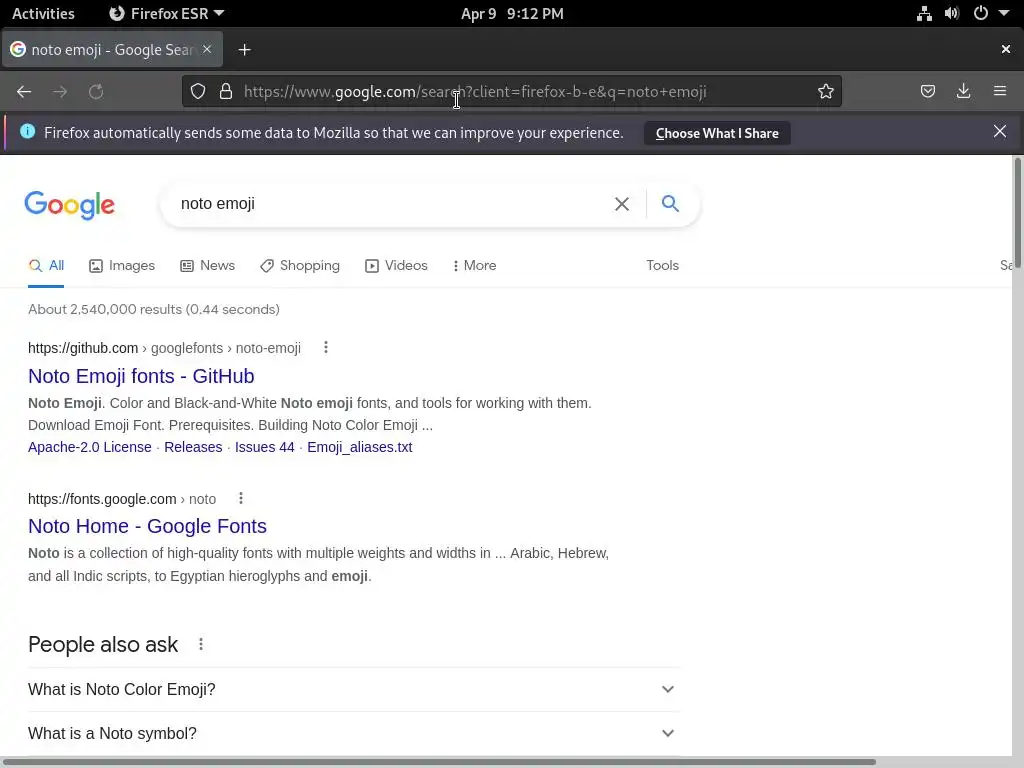Clear the search box with X icon
Viewport: 1024px width, 768px height.
click(622, 204)
